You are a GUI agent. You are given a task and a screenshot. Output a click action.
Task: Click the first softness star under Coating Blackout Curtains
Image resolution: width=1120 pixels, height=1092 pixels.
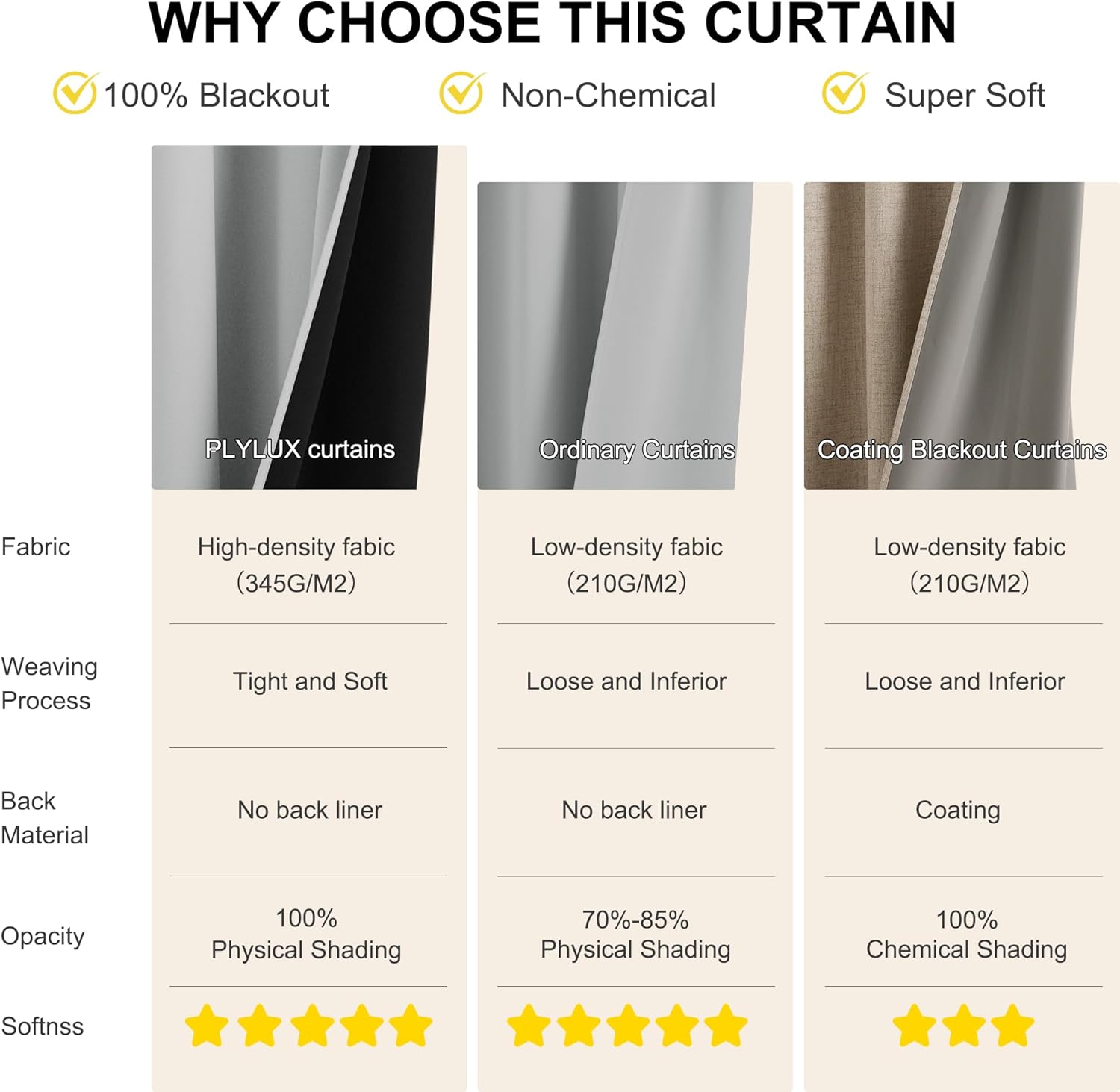(915, 1026)
